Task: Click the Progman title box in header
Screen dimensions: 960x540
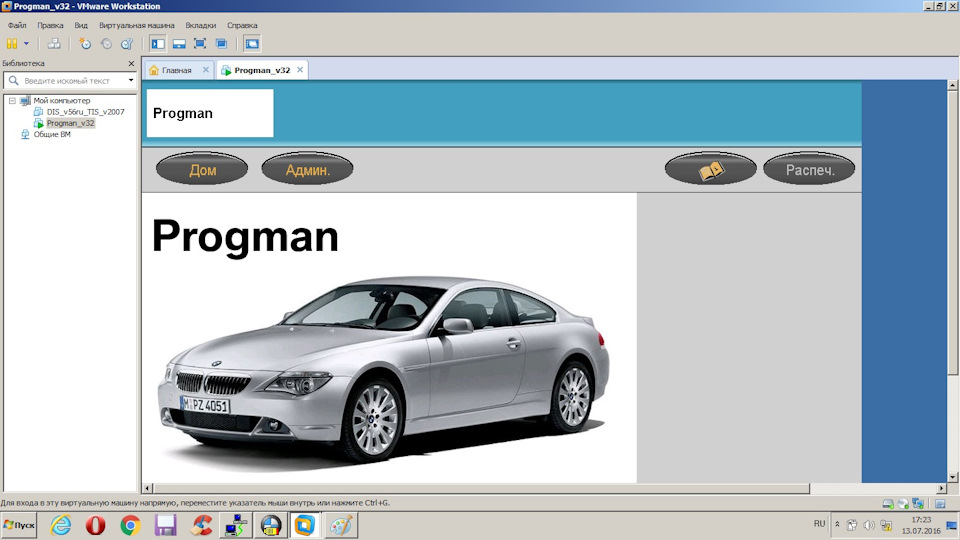Action: click(210, 113)
